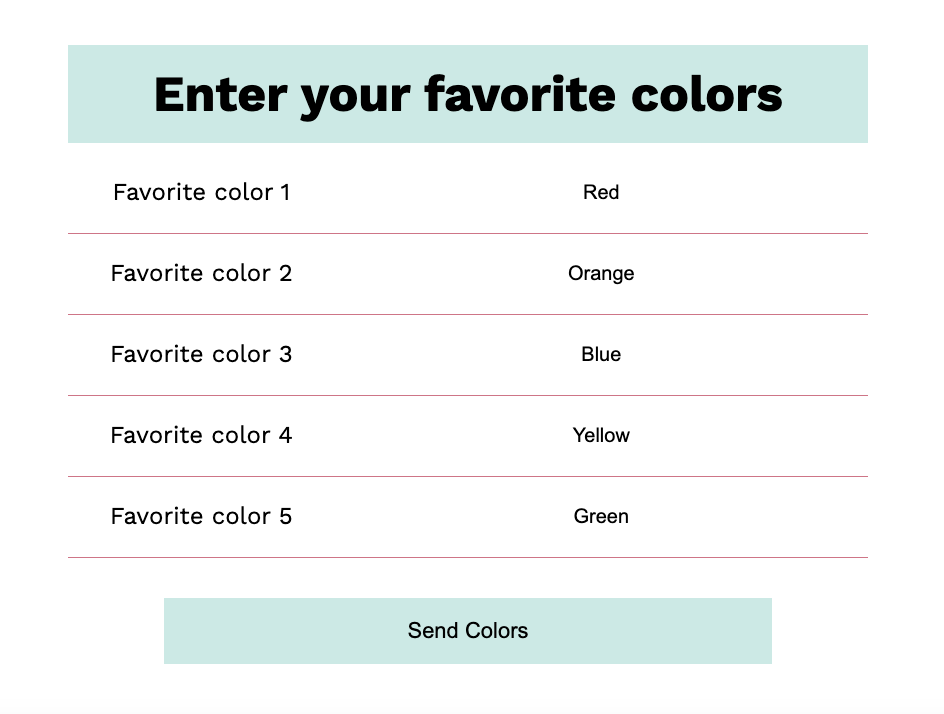Image resolution: width=944 pixels, height=714 pixels.
Task: Select the text Blue in field three
Action: click(x=601, y=354)
